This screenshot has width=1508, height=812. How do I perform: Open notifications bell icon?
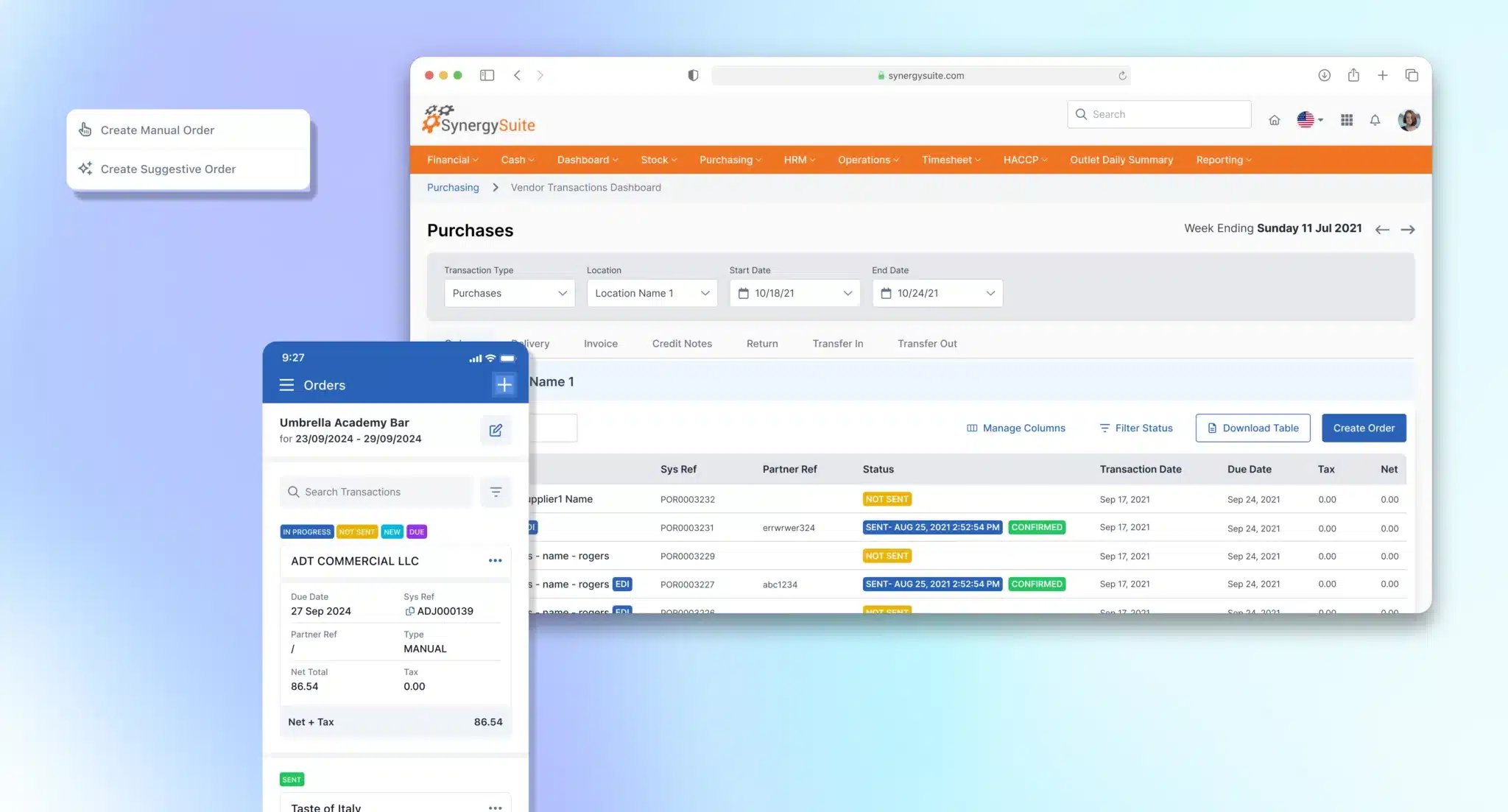click(1375, 120)
